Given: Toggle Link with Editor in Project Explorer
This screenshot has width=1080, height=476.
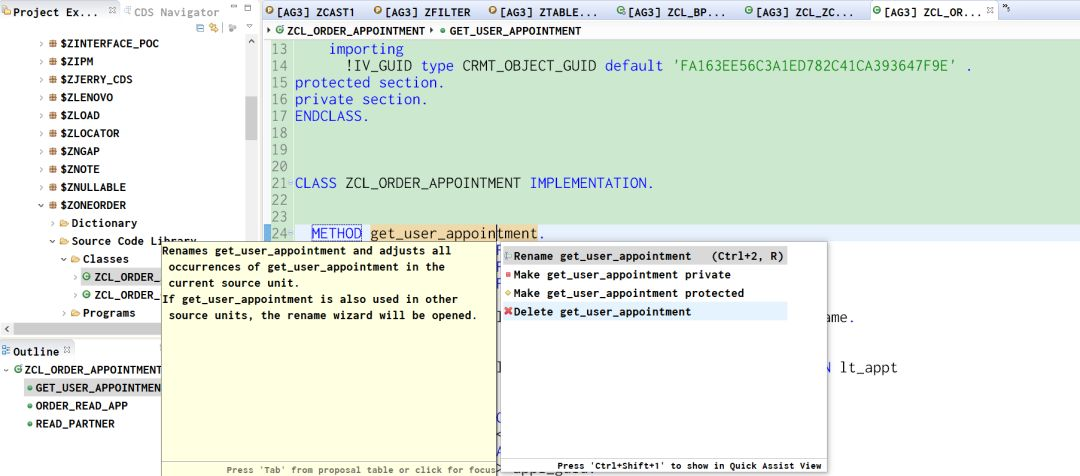Looking at the screenshot, I should pyautogui.click(x=214, y=28).
